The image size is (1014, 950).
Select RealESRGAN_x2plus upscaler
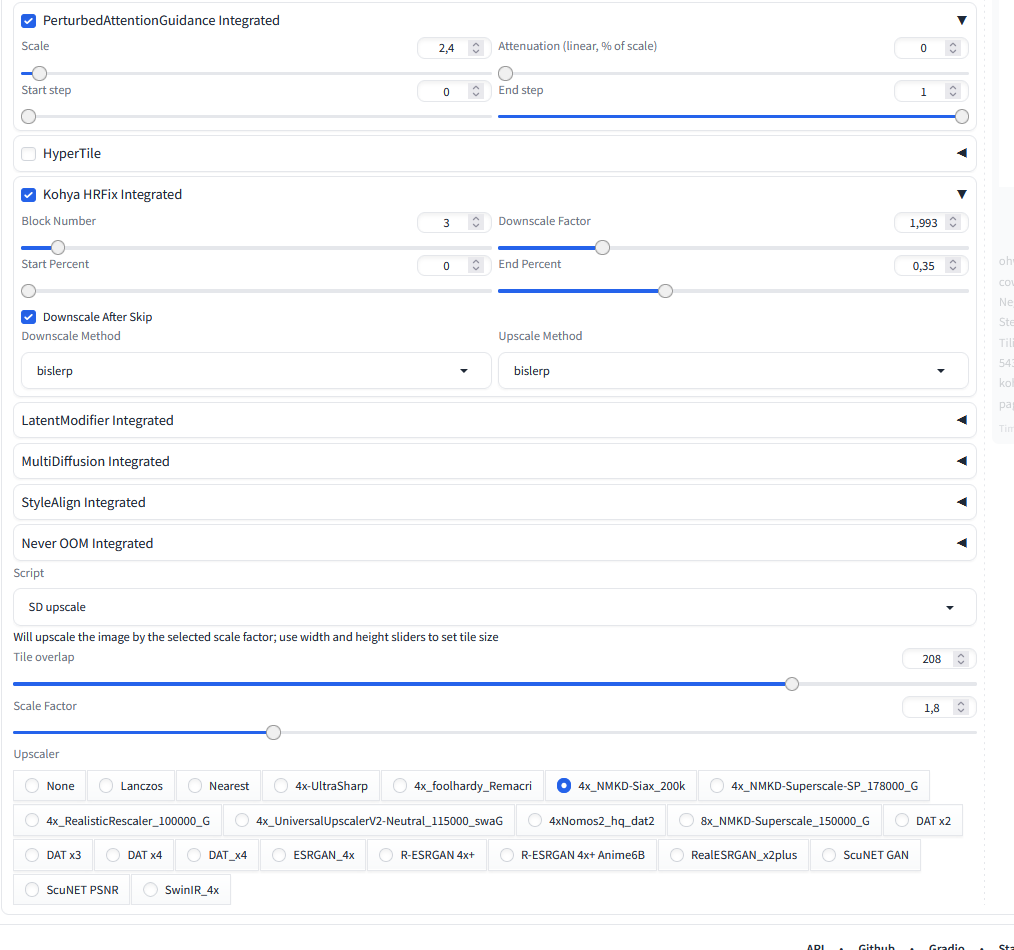point(733,855)
